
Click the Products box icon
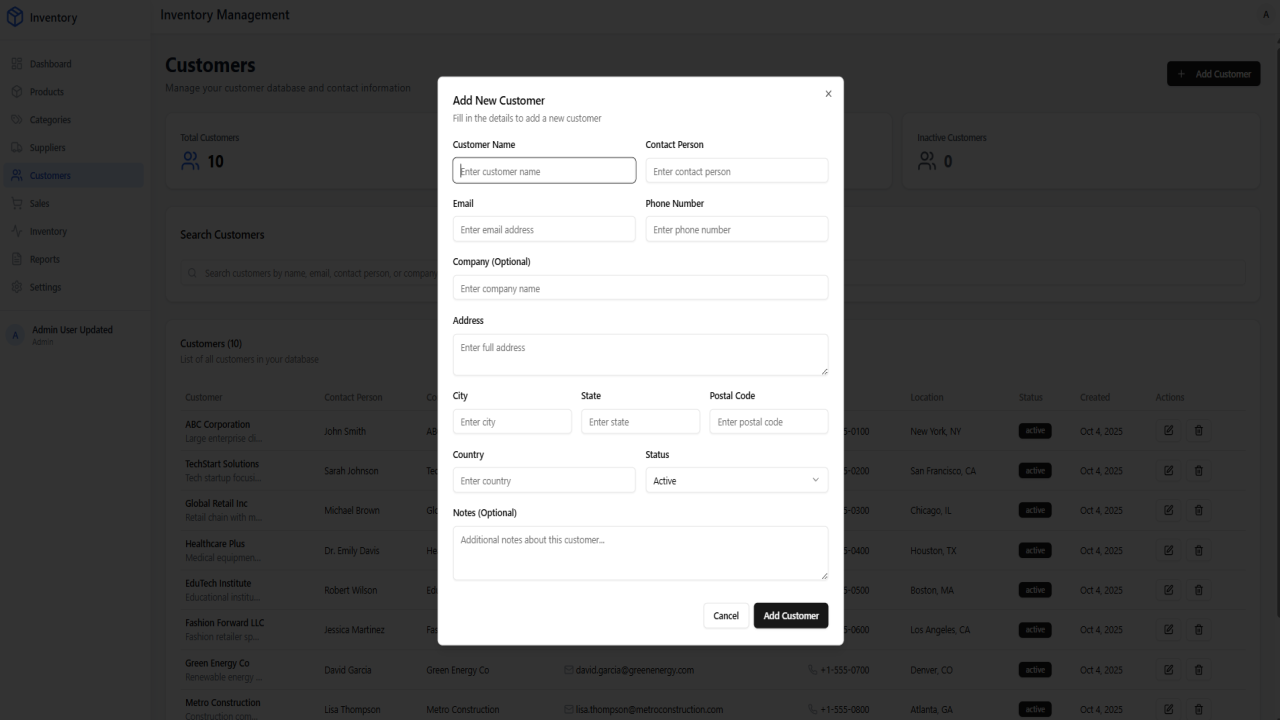click(16, 92)
